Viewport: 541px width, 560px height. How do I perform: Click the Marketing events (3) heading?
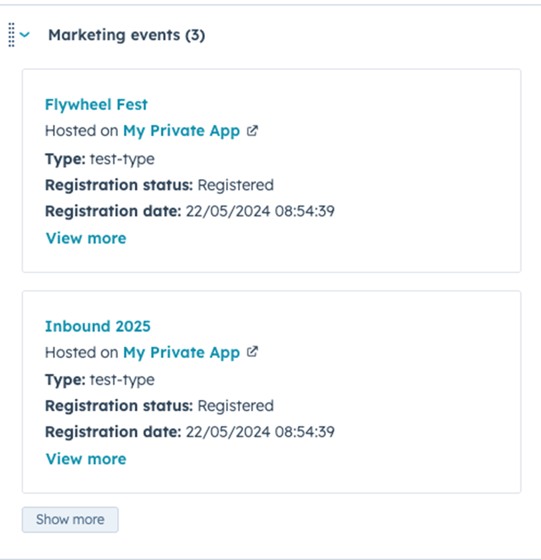coord(126,35)
